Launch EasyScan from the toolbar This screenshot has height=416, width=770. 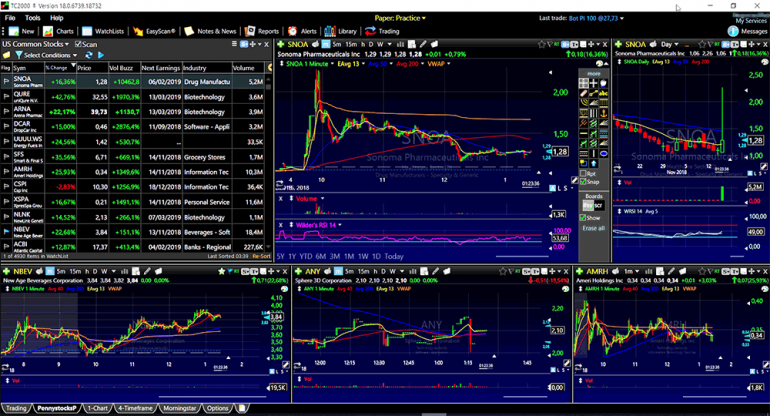[x=154, y=31]
